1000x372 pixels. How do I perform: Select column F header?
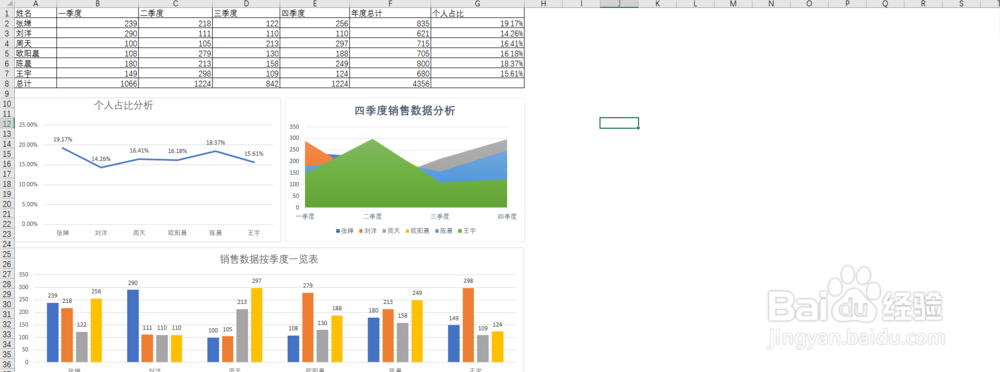390,4
